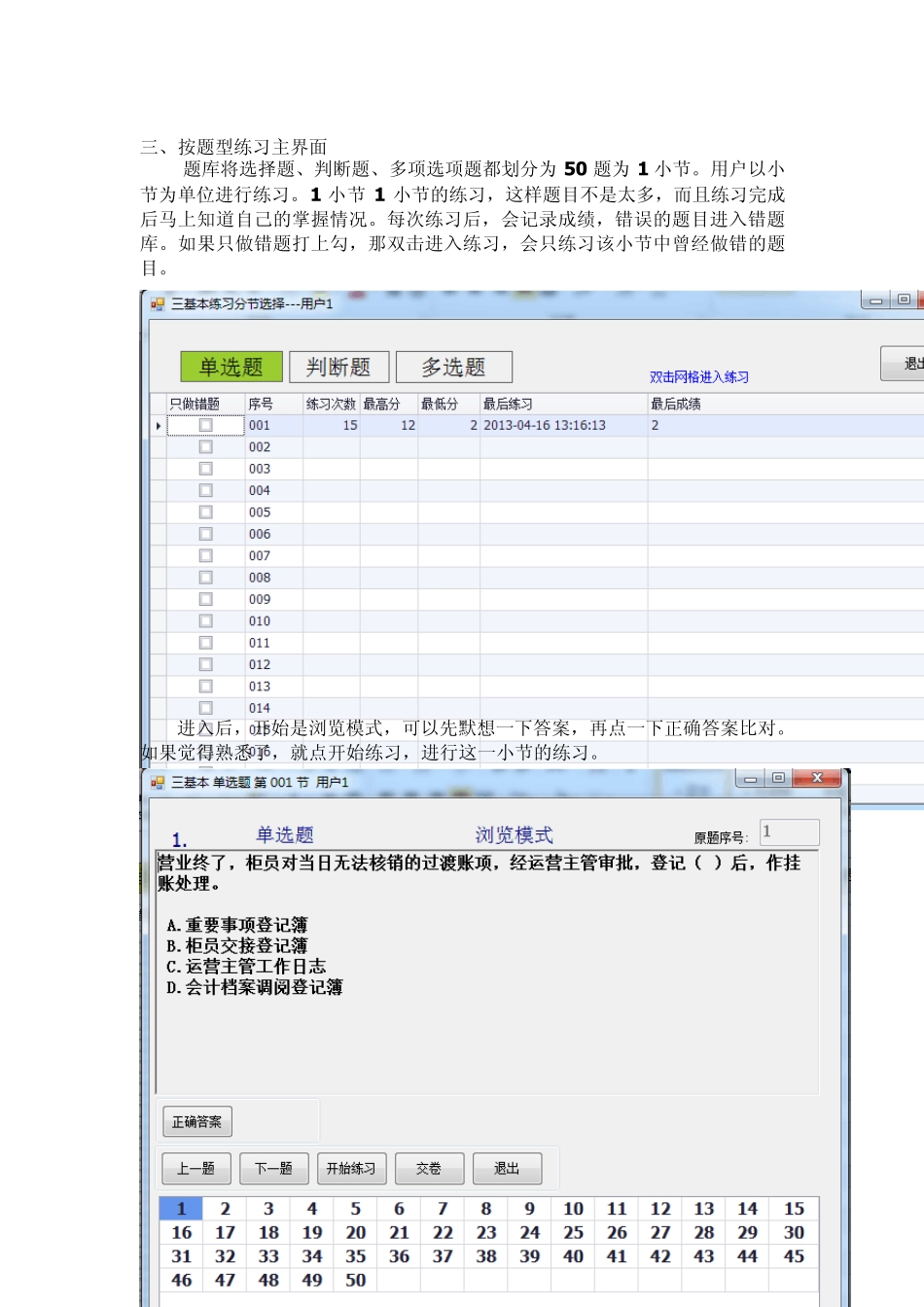Submit answers with 交卷 button
The height and width of the screenshot is (1307, 924).
(429, 1169)
